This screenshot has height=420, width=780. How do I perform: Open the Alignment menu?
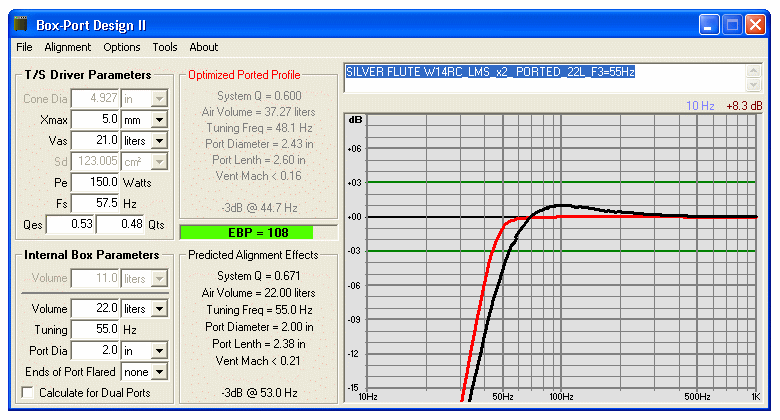(x=68, y=47)
